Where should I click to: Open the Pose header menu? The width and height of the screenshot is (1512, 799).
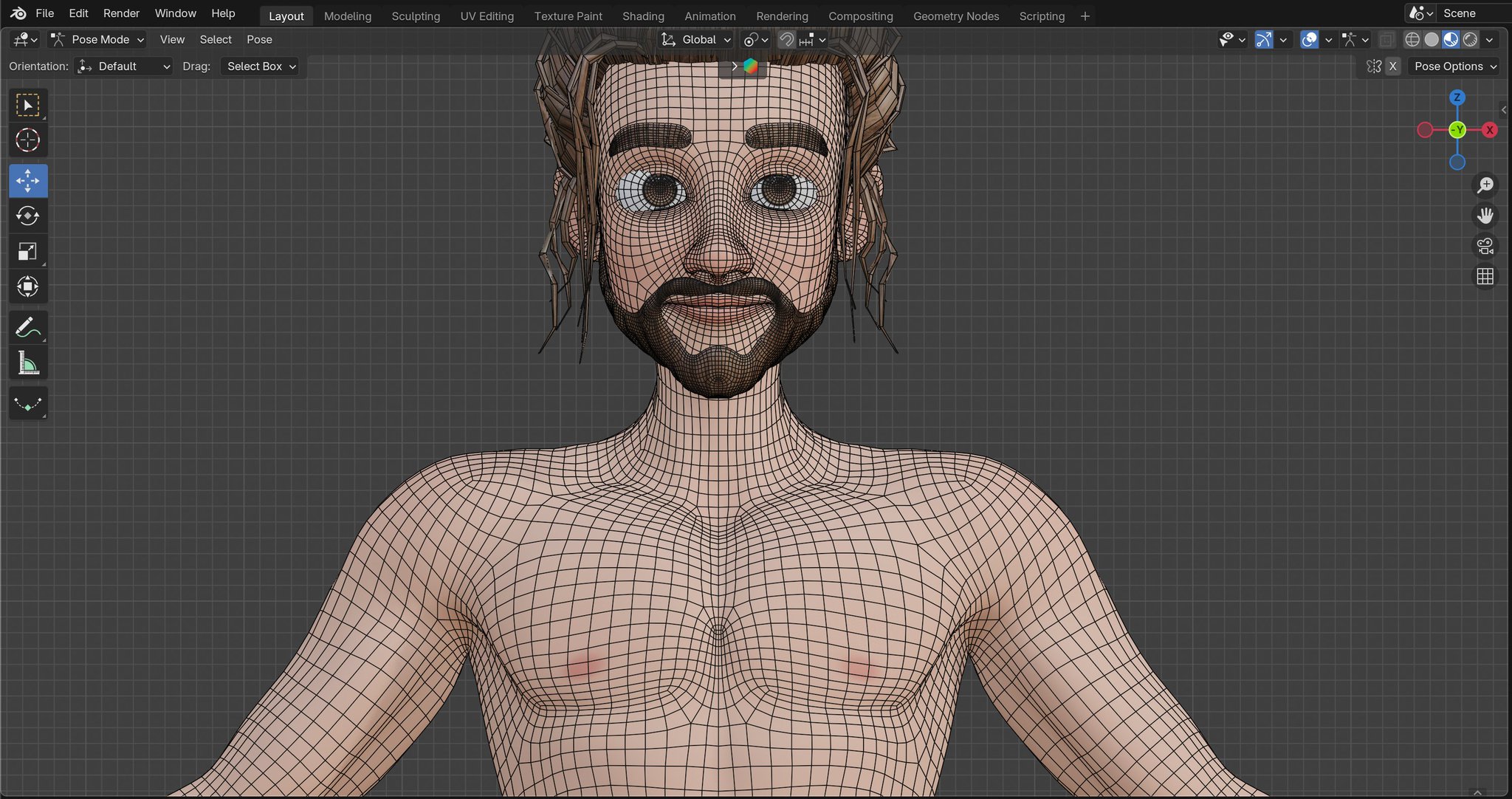(259, 40)
